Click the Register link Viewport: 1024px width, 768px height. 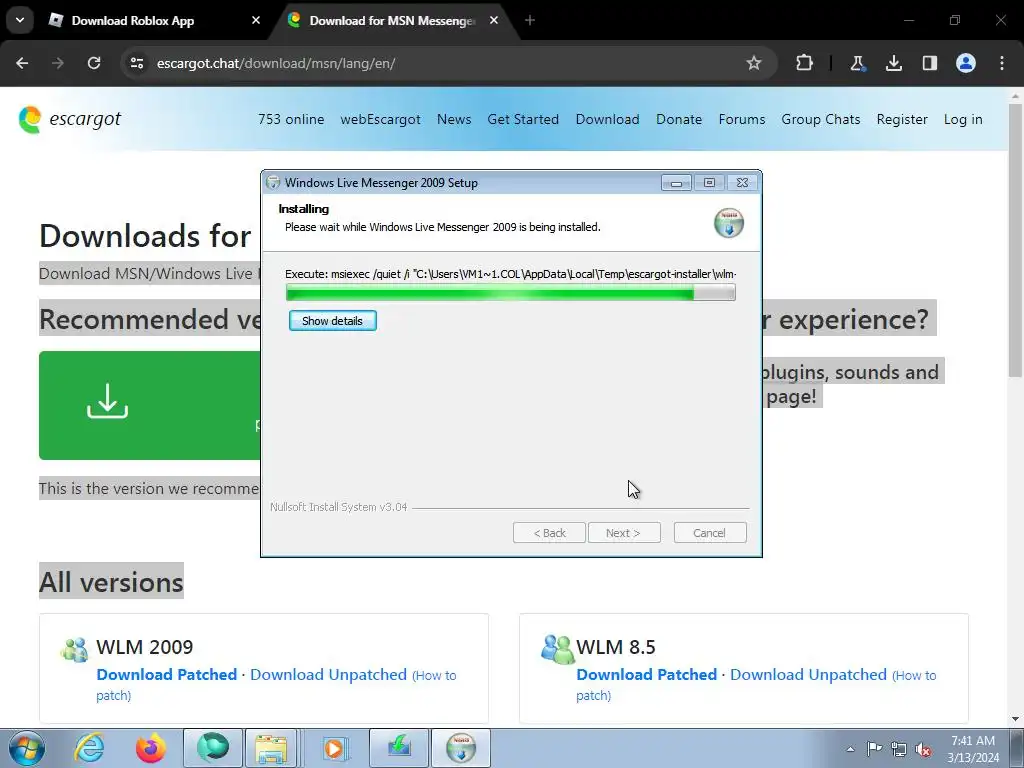click(x=902, y=120)
